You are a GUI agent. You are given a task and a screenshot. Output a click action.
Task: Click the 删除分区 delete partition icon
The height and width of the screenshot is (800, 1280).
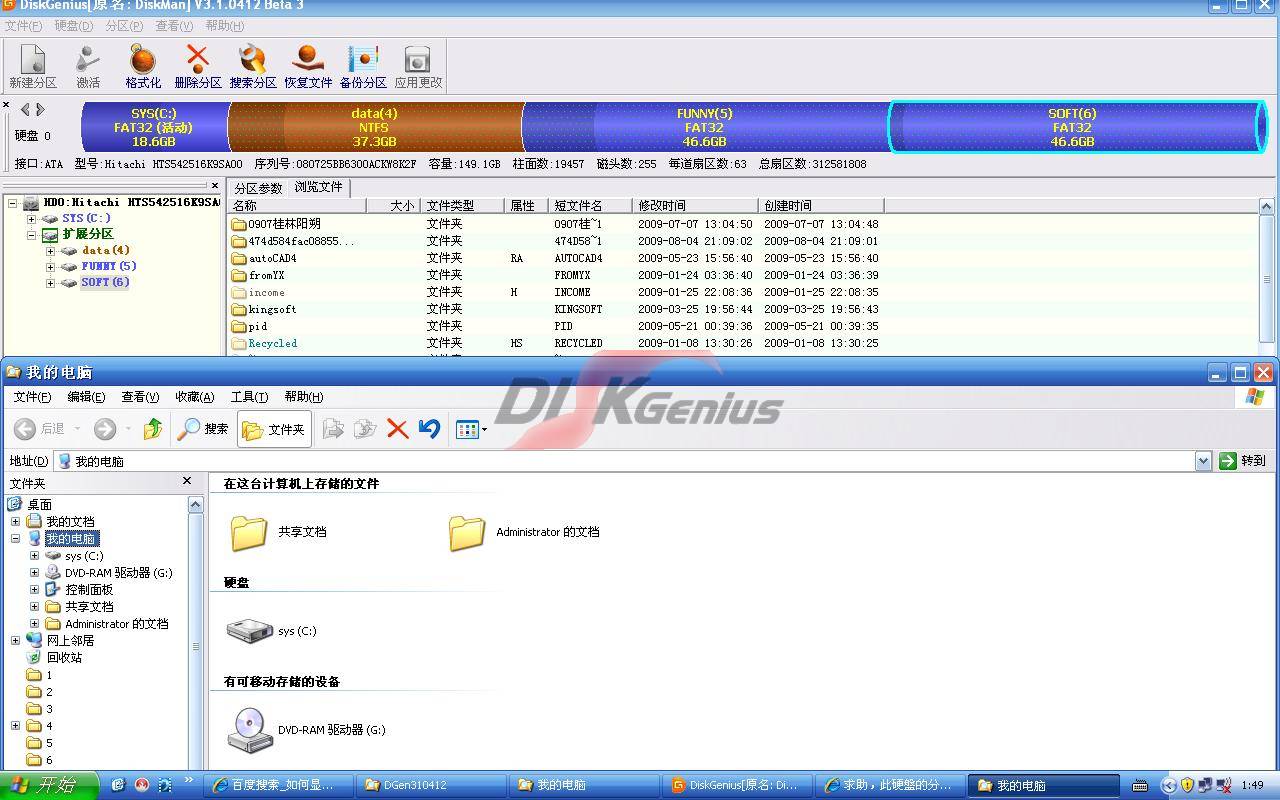click(198, 66)
